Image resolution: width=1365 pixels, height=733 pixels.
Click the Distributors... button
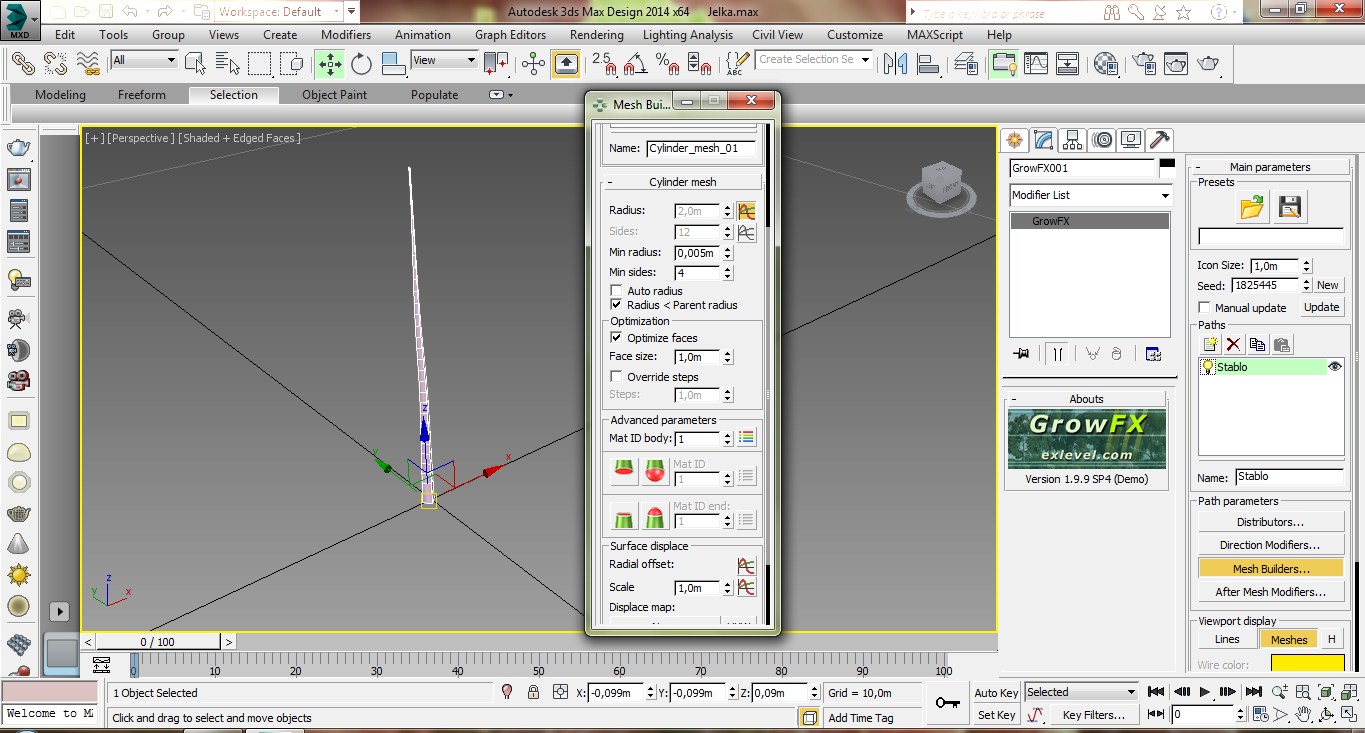click(1270, 522)
